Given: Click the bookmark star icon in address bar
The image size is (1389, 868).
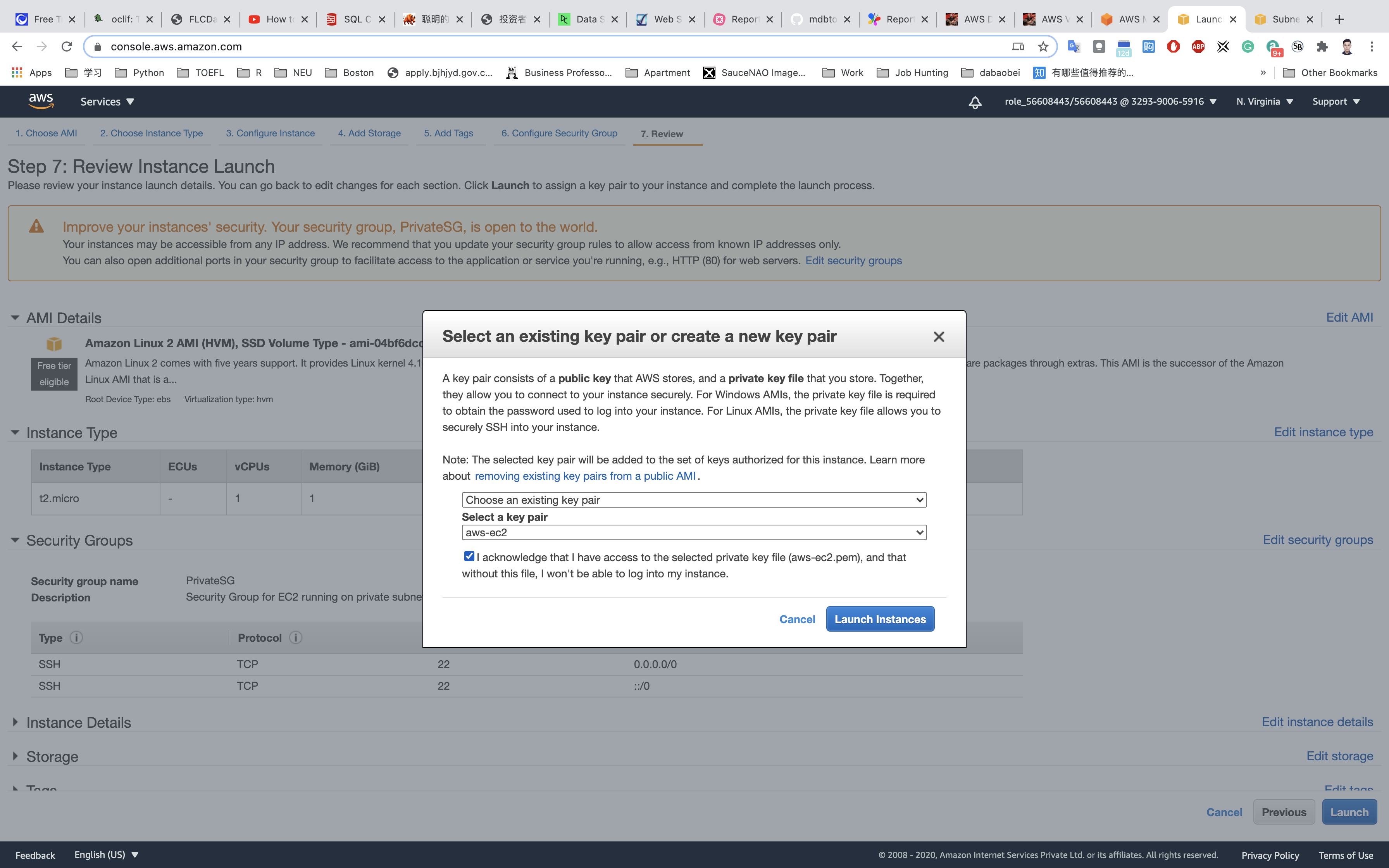Looking at the screenshot, I should (1043, 46).
